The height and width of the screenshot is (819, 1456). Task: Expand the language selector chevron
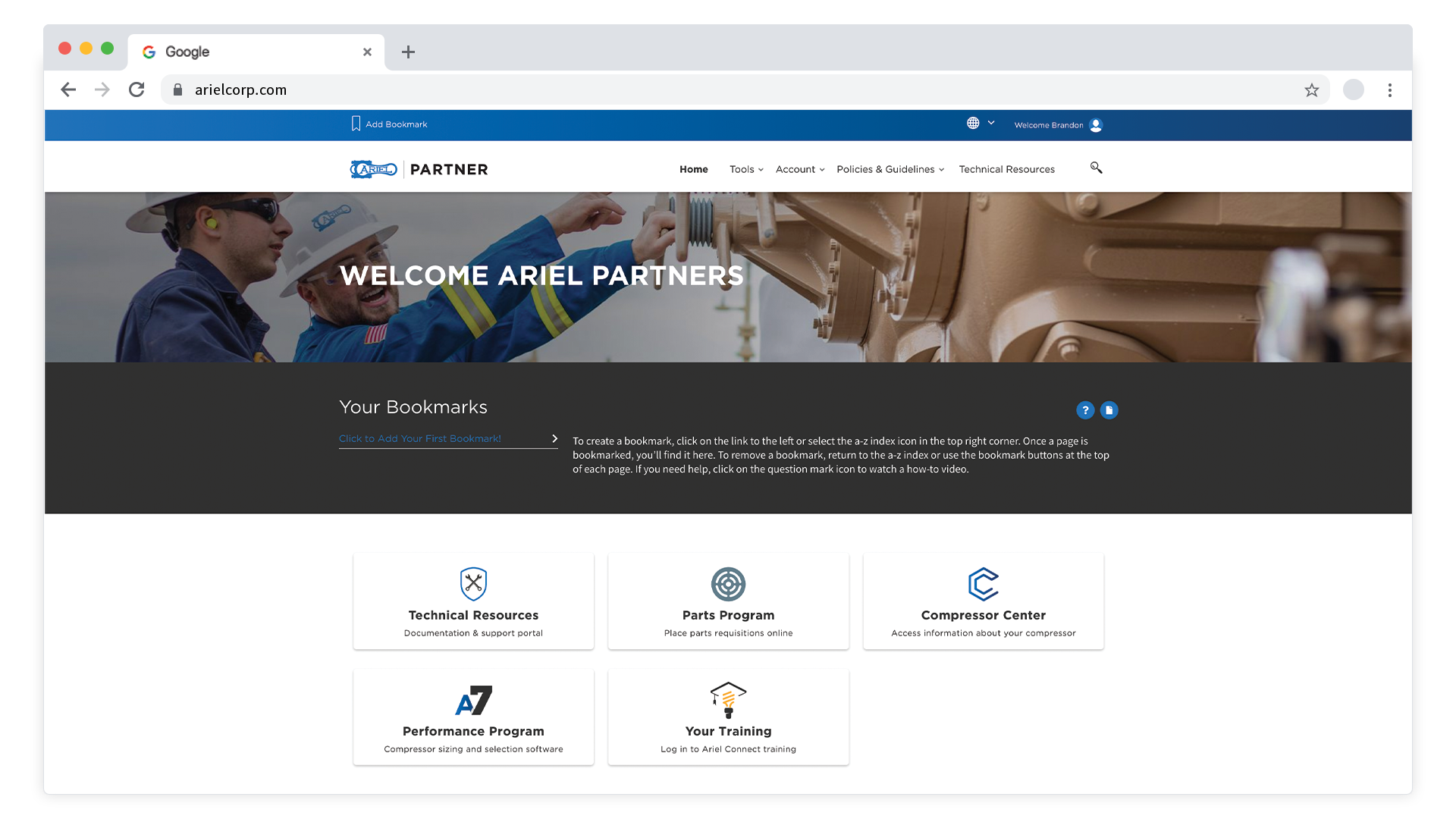point(991,123)
